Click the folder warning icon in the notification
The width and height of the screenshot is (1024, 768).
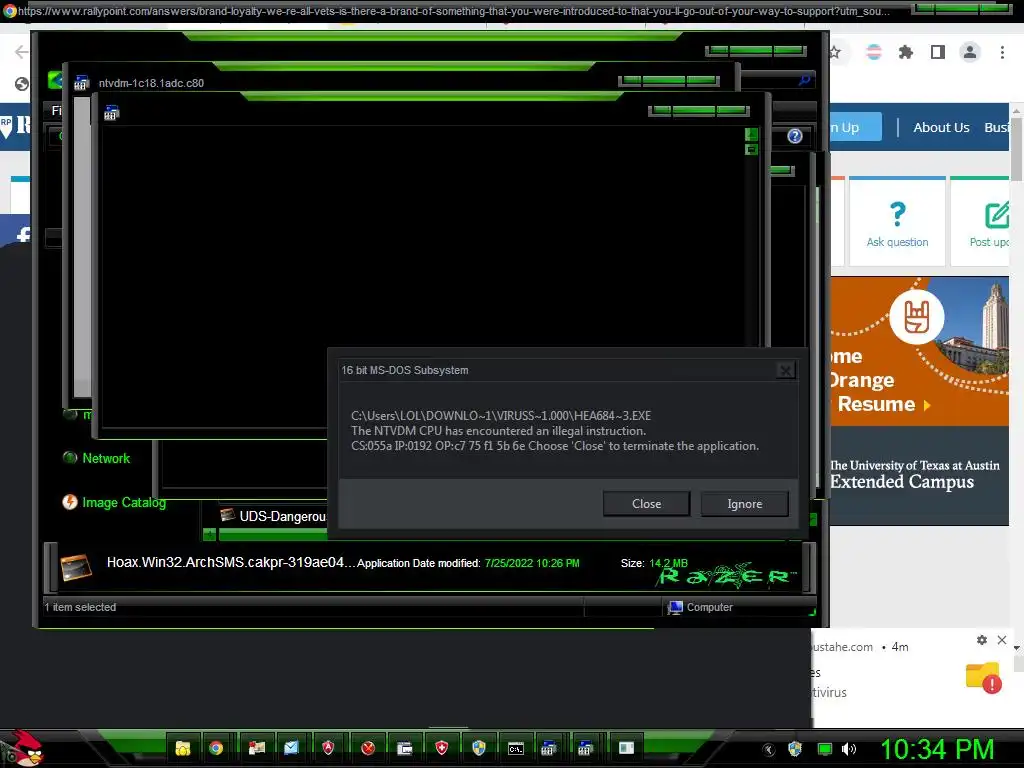tap(984, 677)
